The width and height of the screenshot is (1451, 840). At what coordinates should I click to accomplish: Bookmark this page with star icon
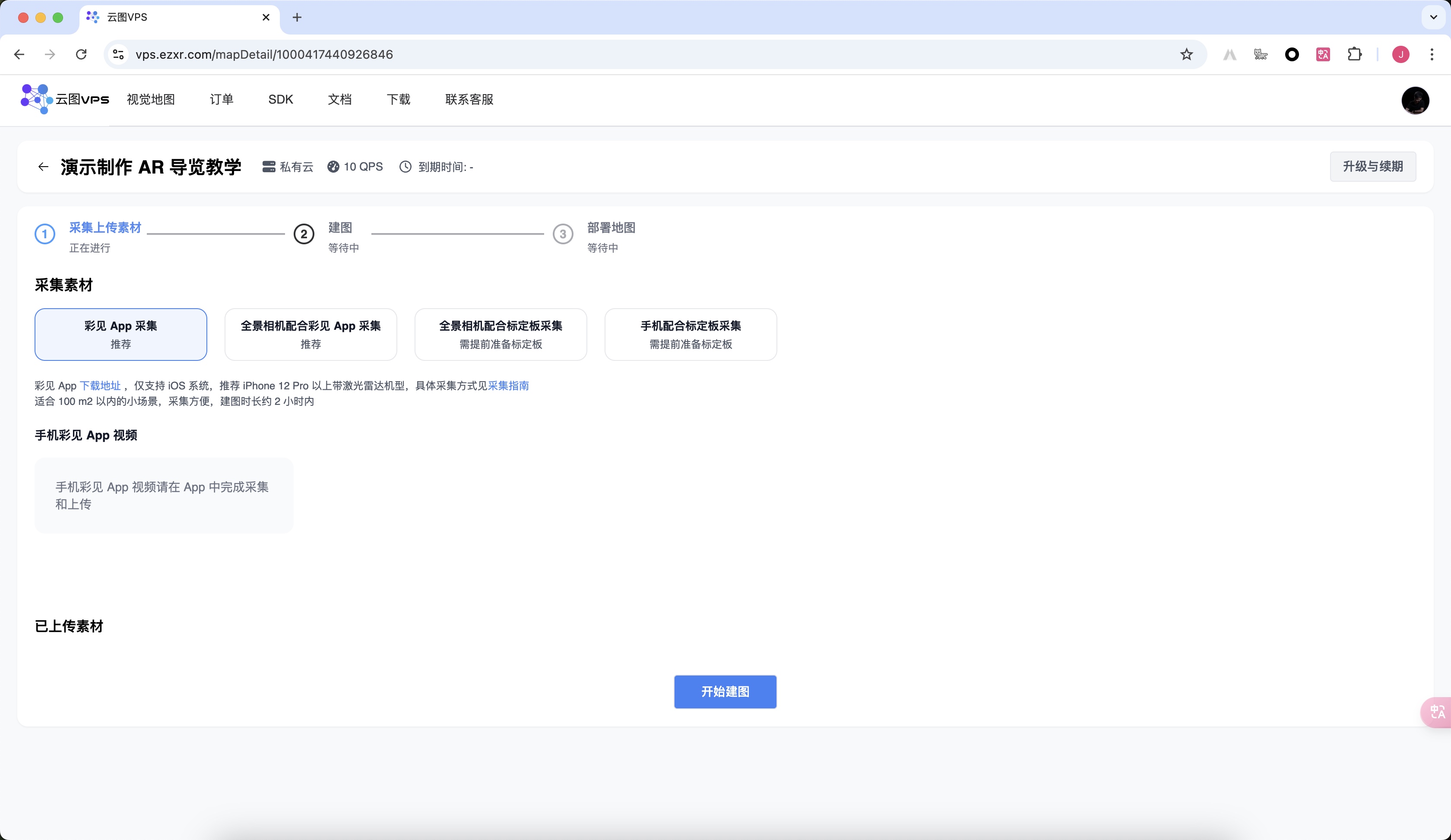(x=1186, y=55)
